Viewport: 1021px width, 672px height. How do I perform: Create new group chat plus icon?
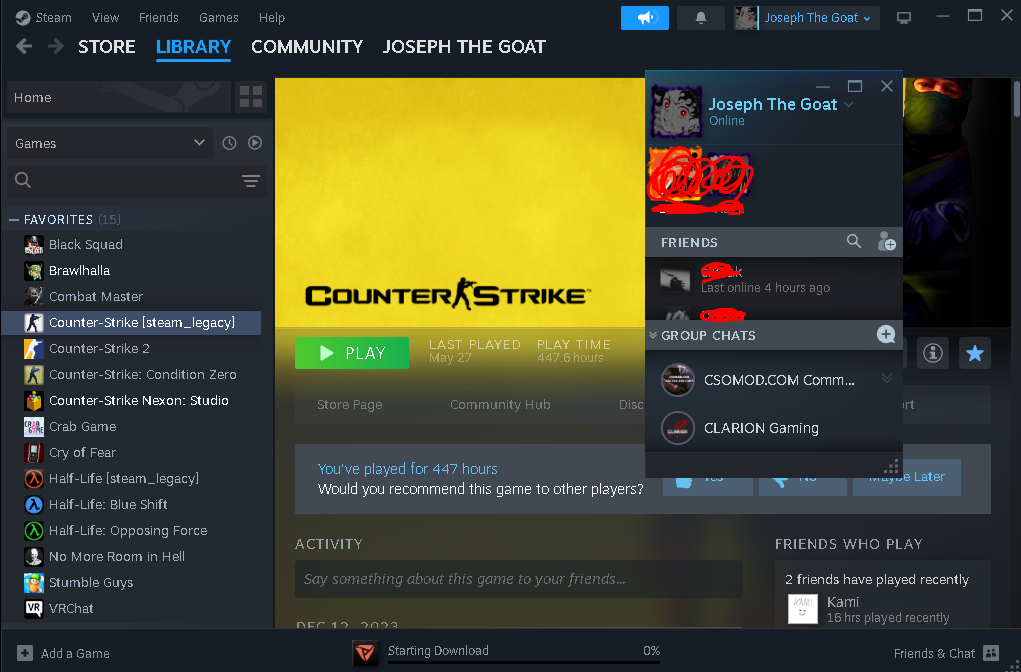click(886, 335)
